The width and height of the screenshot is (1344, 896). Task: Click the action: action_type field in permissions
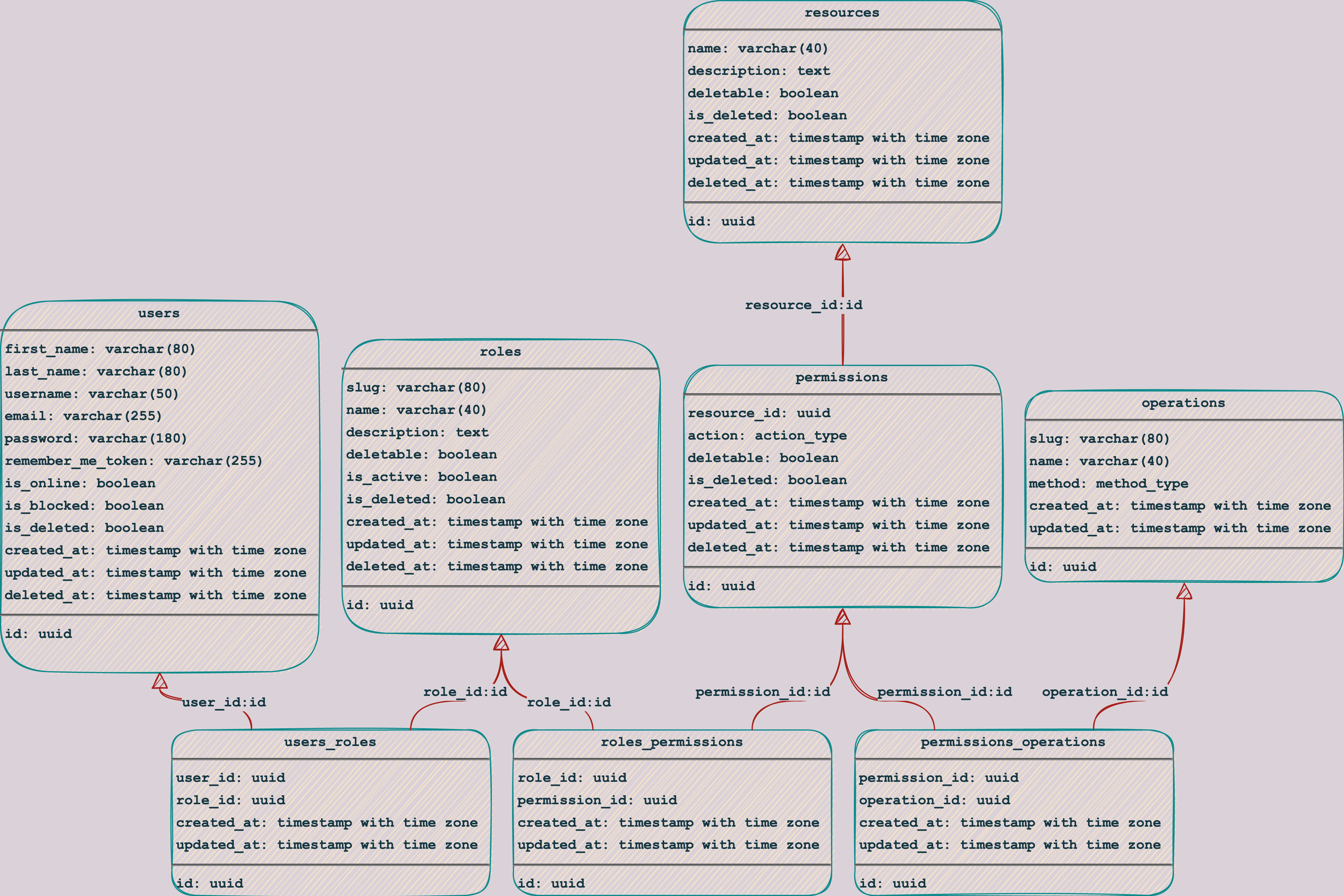tap(767, 435)
